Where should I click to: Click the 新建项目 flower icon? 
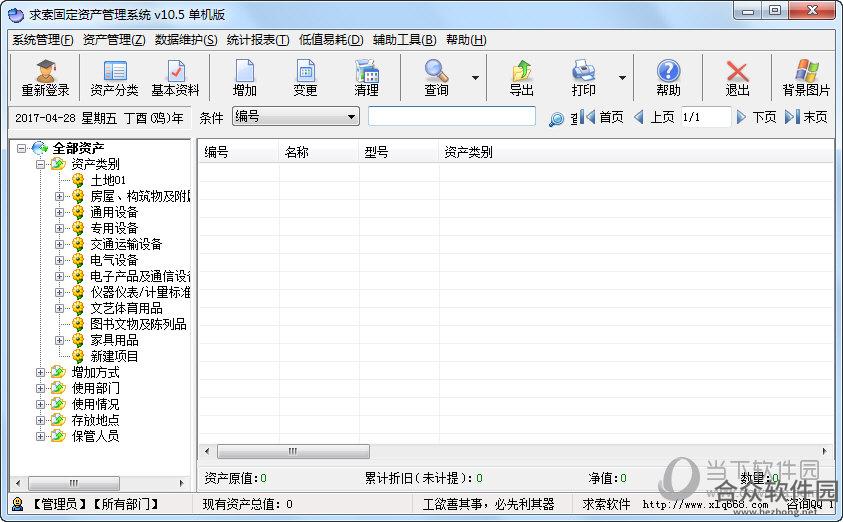click(78, 356)
